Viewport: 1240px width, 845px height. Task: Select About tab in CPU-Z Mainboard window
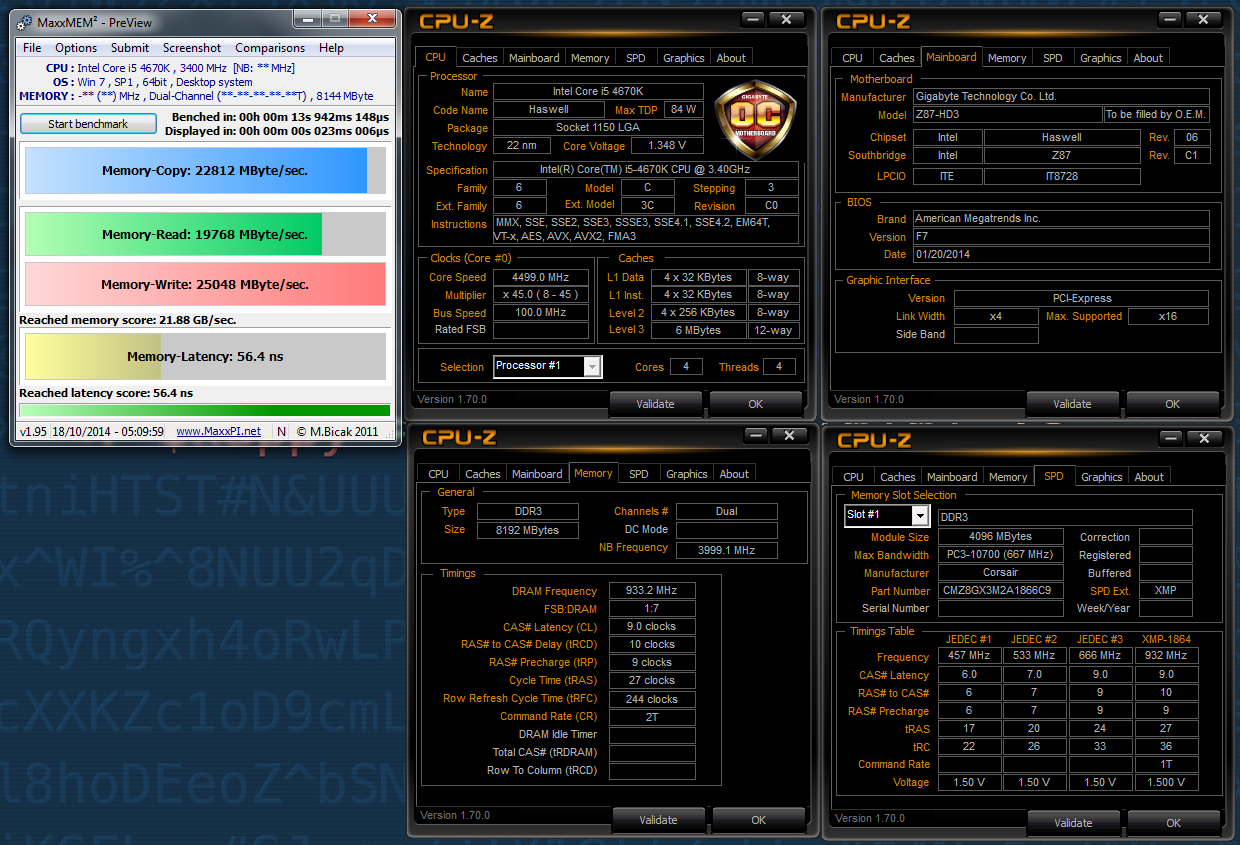coord(1148,58)
